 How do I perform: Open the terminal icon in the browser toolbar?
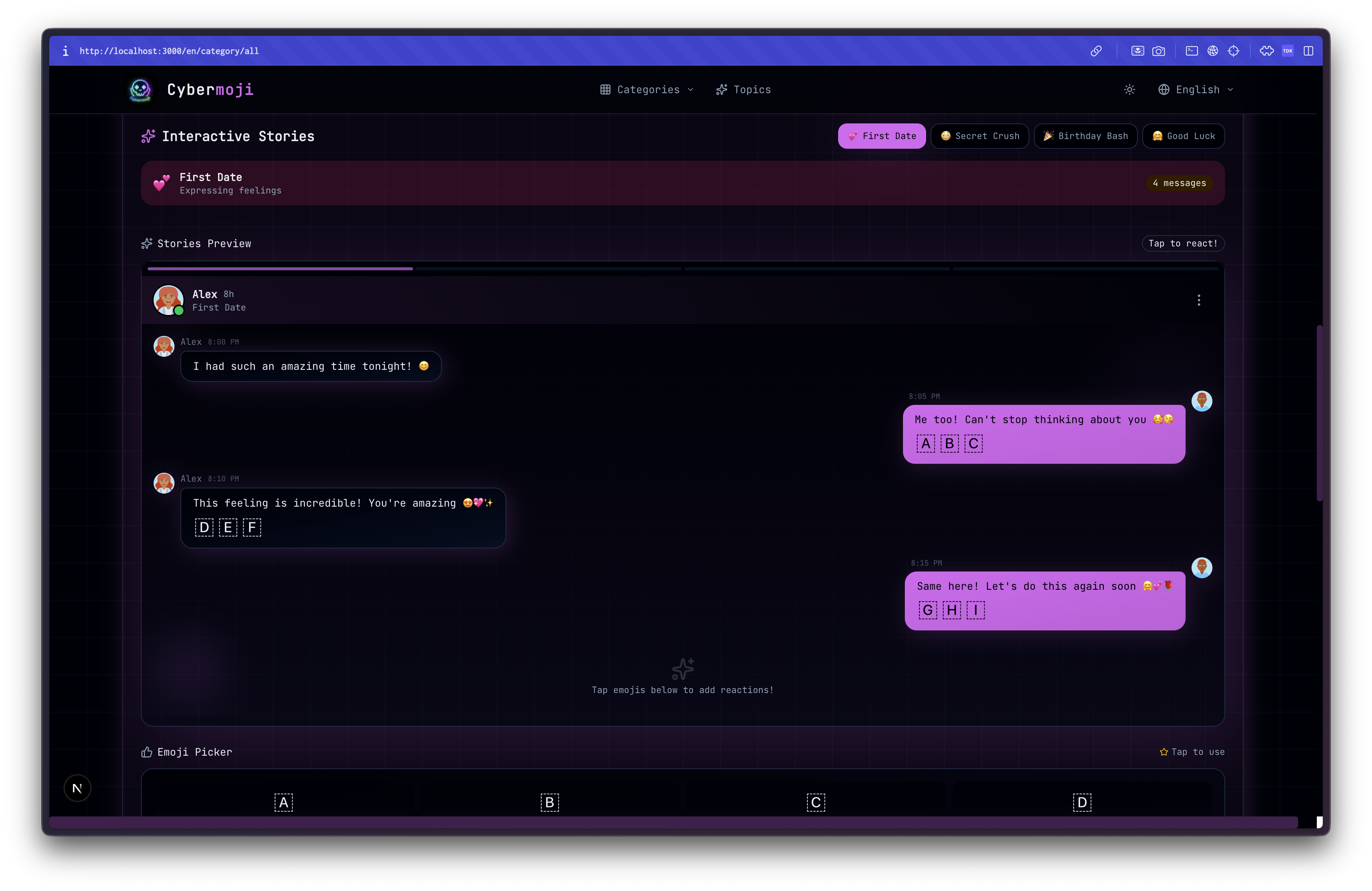1191,51
